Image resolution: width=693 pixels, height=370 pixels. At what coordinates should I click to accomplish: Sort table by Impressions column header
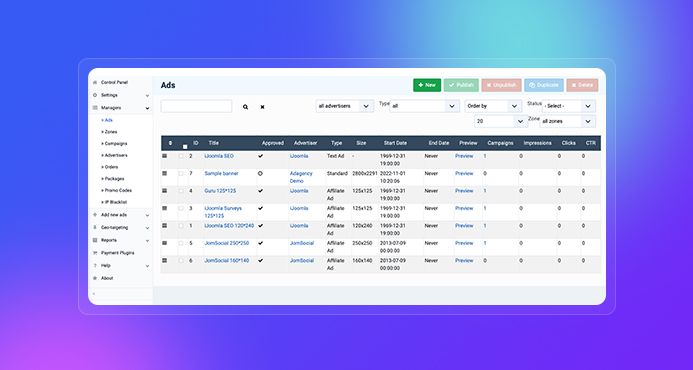click(x=537, y=143)
